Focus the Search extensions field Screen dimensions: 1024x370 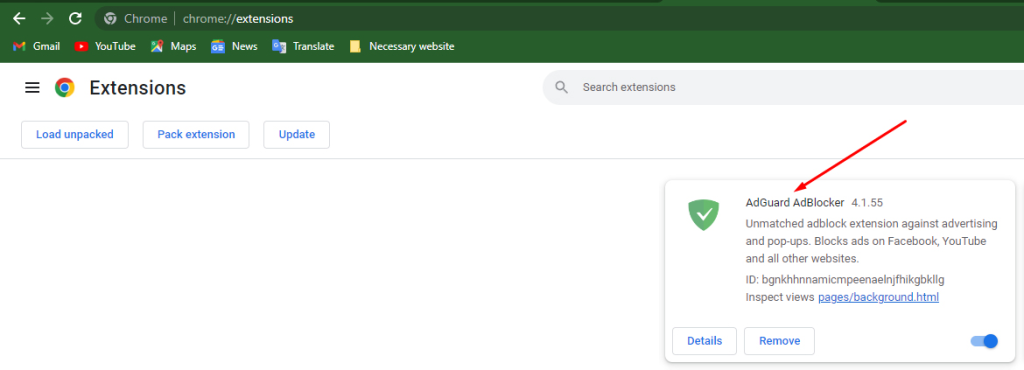(x=784, y=87)
